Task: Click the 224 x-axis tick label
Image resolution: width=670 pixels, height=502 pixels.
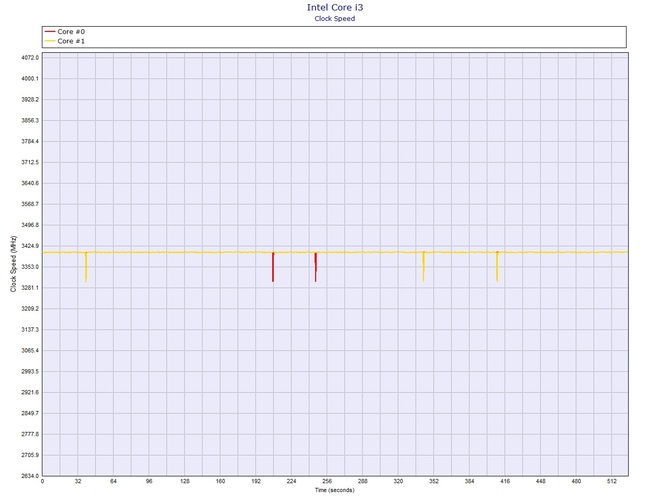Action: coord(291,481)
